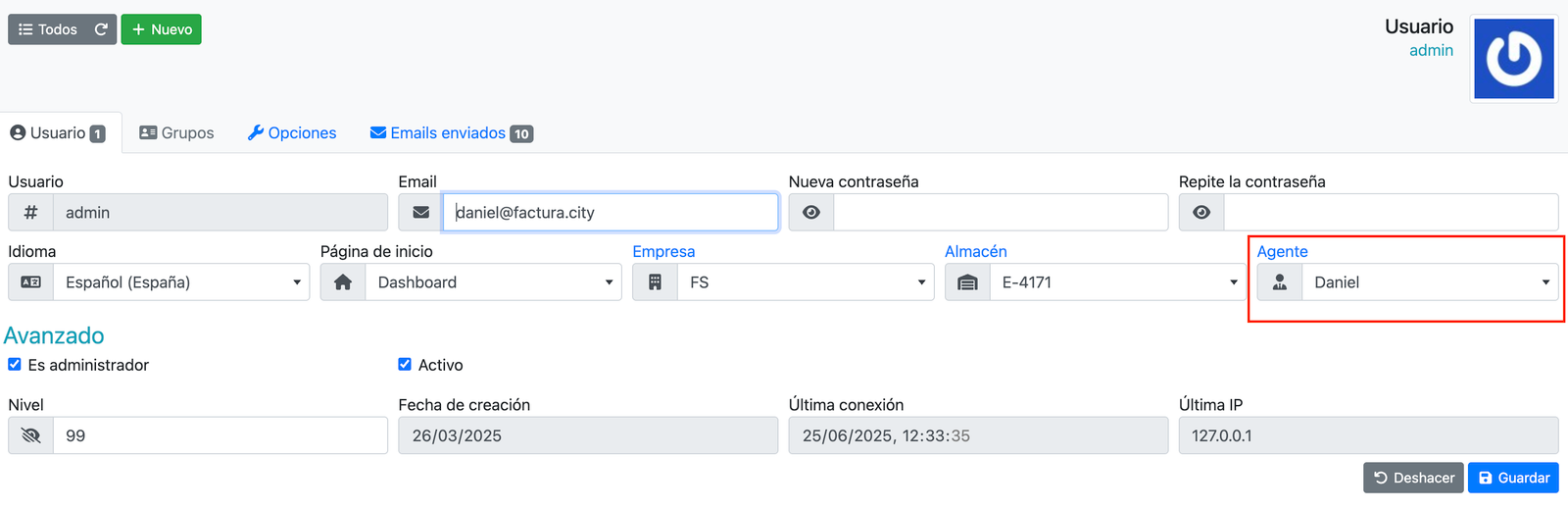Viewport: 1568px width, 509px height.
Task: Click the hash icon beside admin username
Action: pyautogui.click(x=31, y=213)
